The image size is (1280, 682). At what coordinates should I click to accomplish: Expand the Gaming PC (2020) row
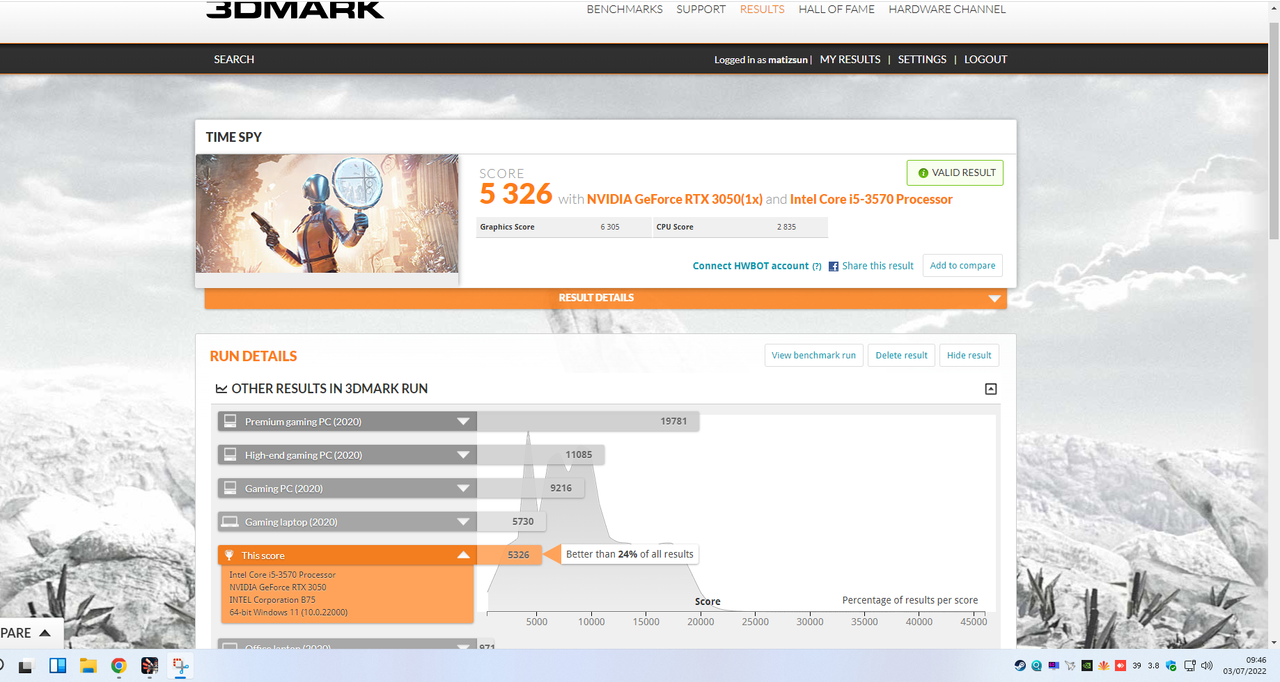463,488
